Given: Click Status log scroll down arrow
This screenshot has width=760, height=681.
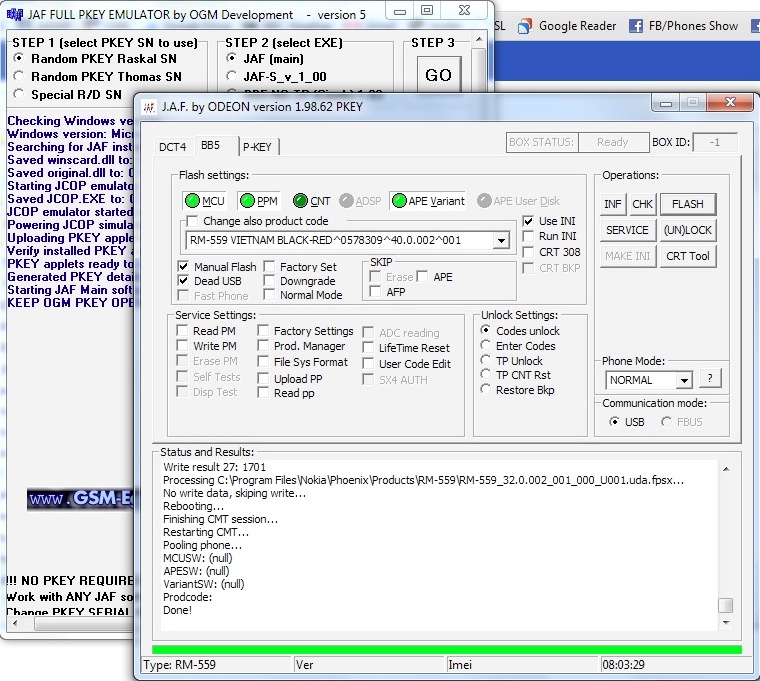Looking at the screenshot, I should (x=726, y=622).
